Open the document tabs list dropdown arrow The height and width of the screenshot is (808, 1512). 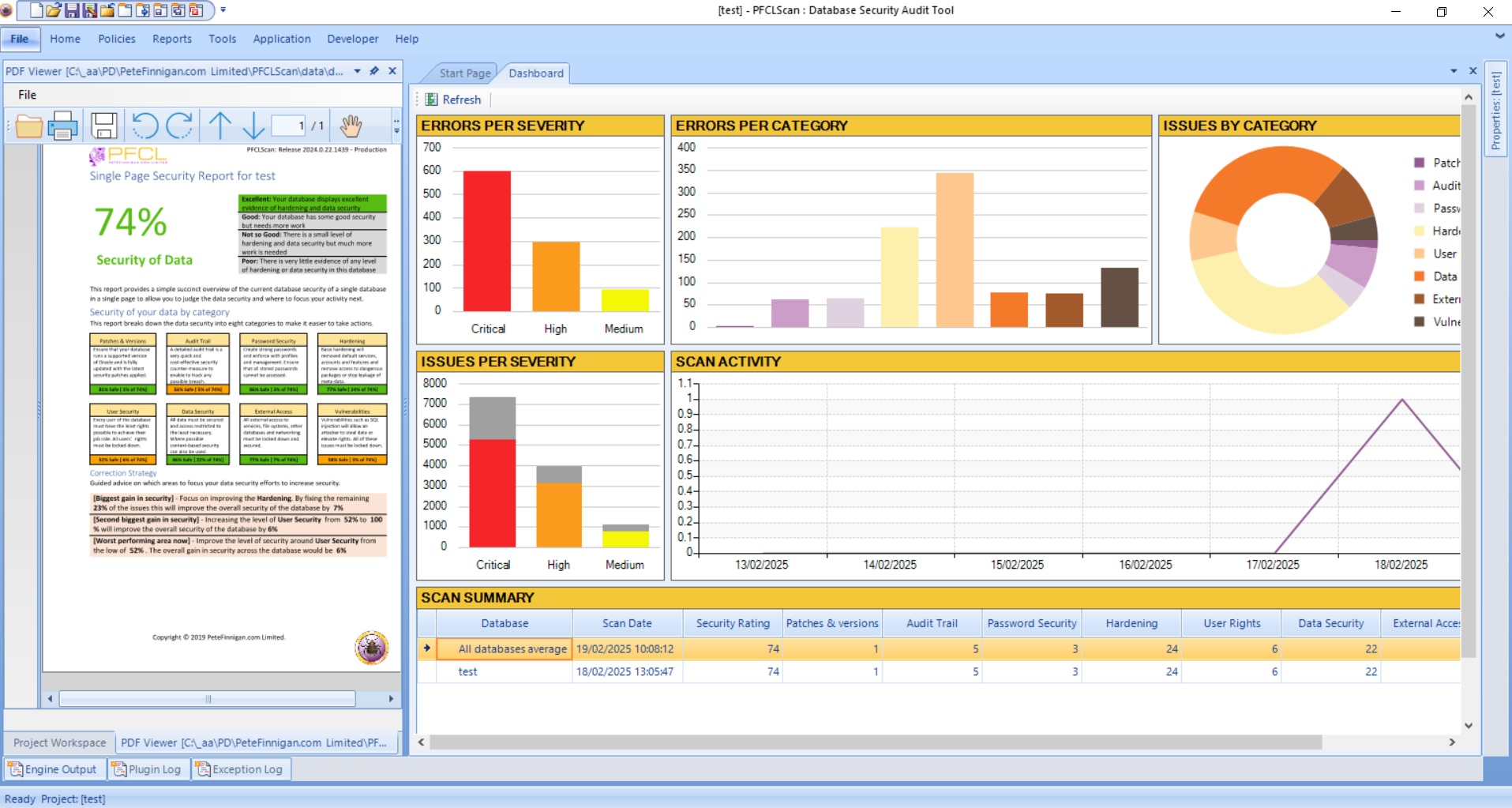coord(1454,71)
